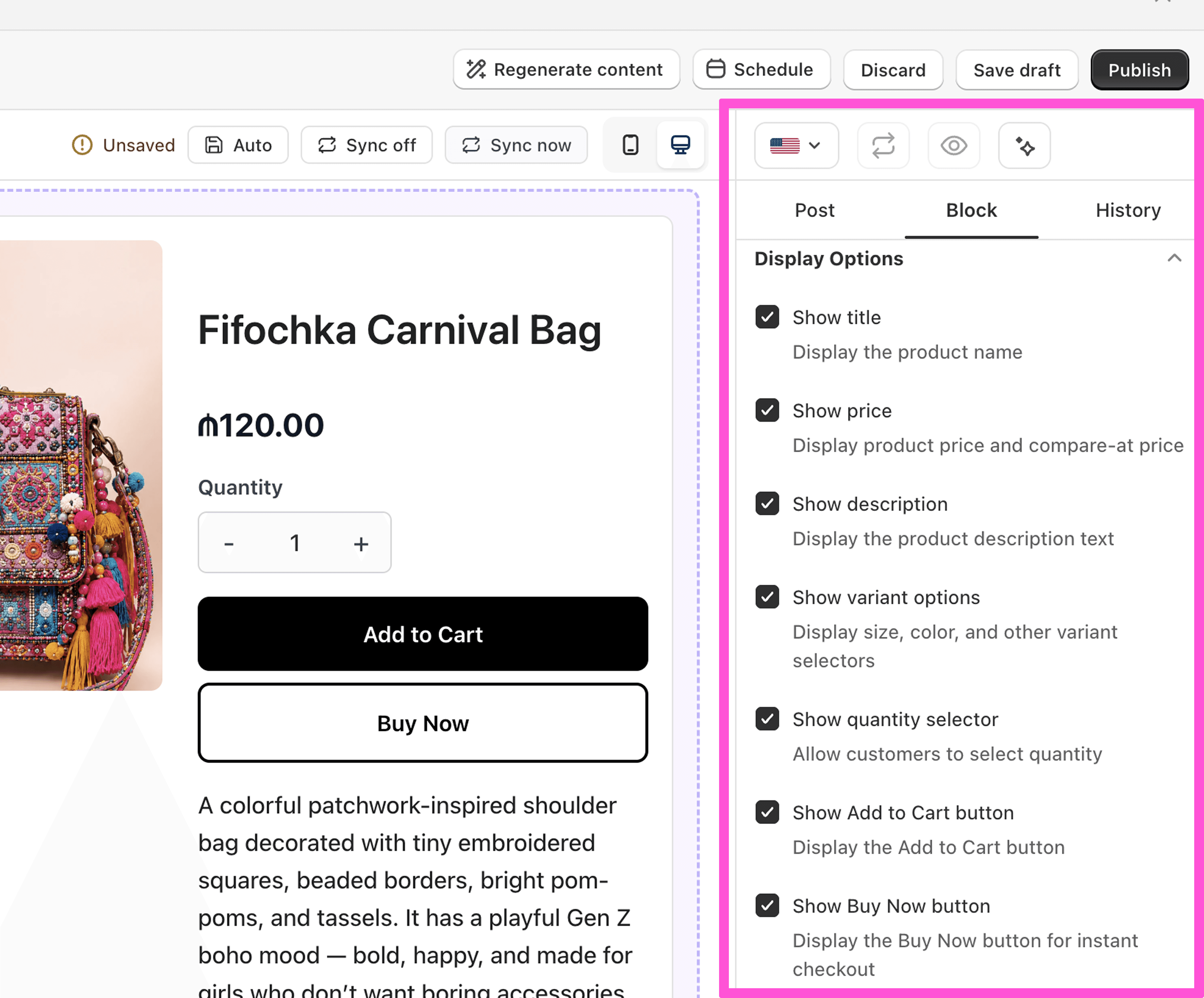Switch to desktop preview icon

coord(681,145)
